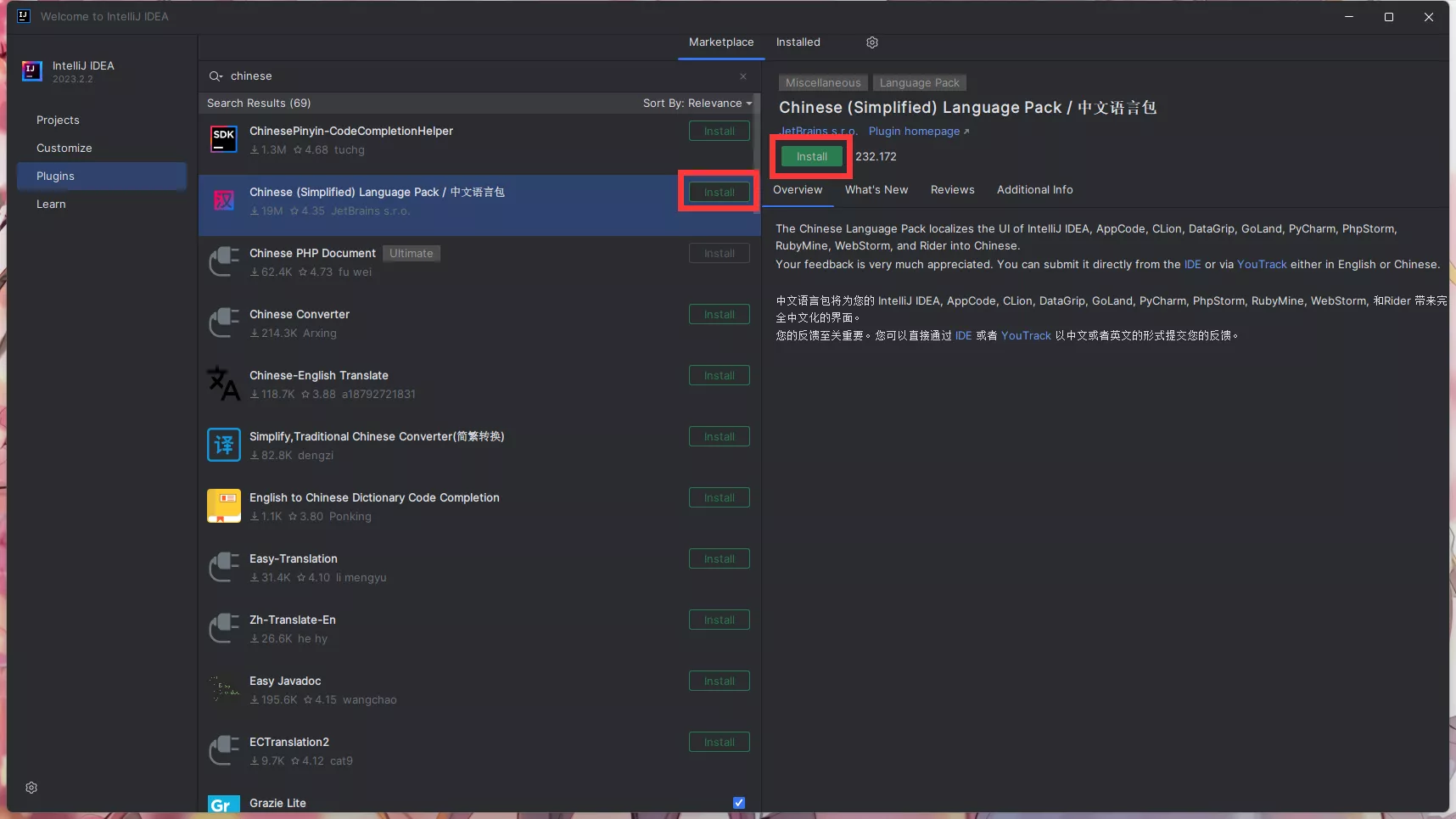Click the Chinese-English Translate icon
The image size is (1456, 819).
coord(224,384)
